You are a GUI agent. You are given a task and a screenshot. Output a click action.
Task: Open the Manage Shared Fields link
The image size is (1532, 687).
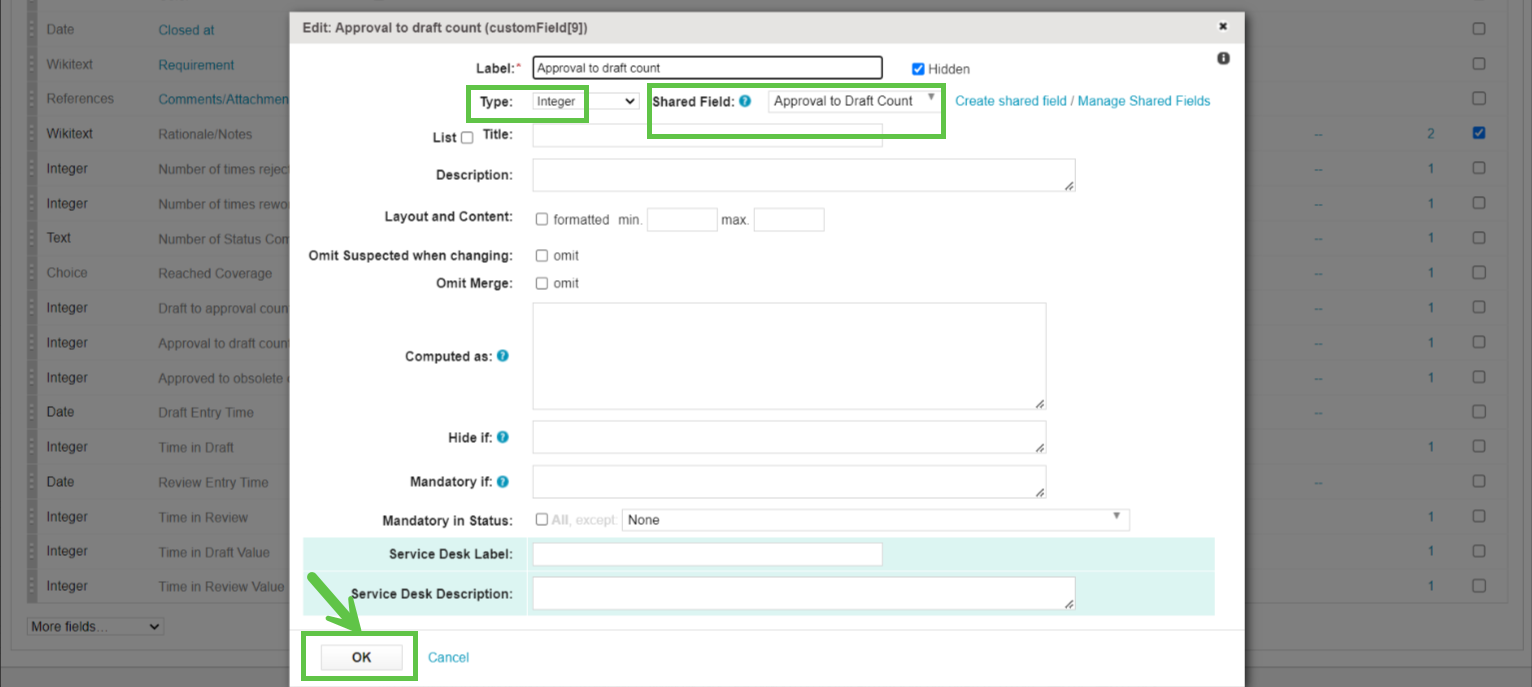click(1144, 101)
